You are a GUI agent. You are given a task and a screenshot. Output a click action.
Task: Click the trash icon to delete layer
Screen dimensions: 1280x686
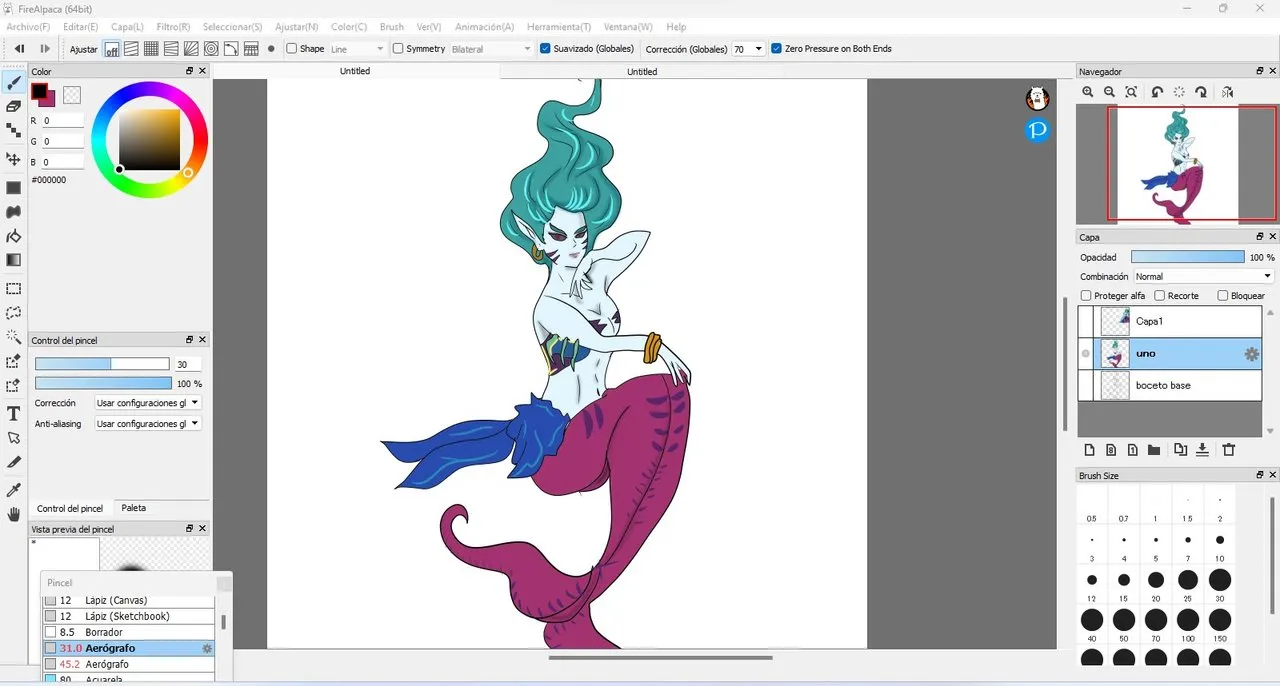[1229, 450]
